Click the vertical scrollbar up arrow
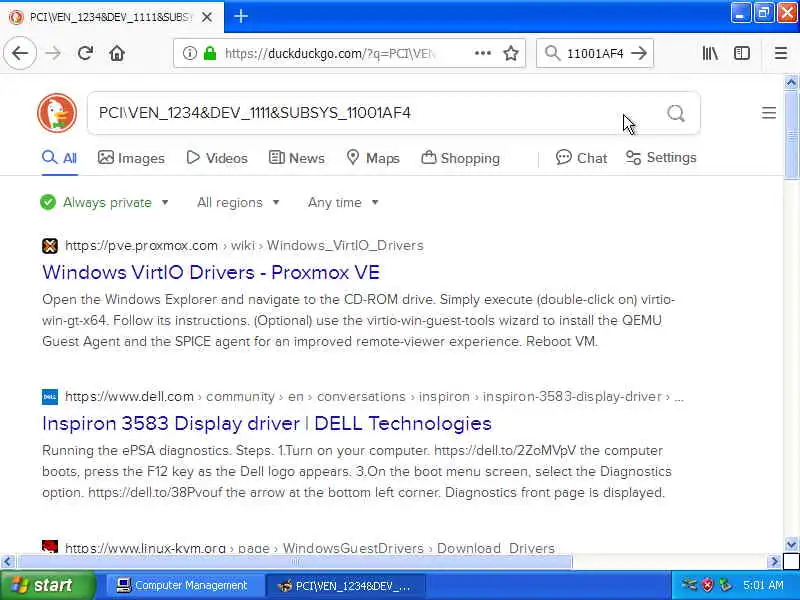Screen dimensions: 800x600 tap(791, 82)
